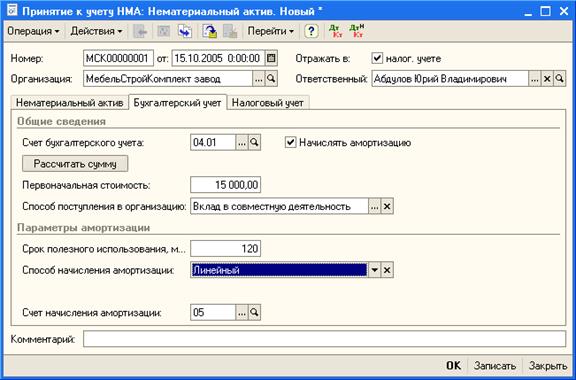Open magnifier next to account 04.01

254,143
